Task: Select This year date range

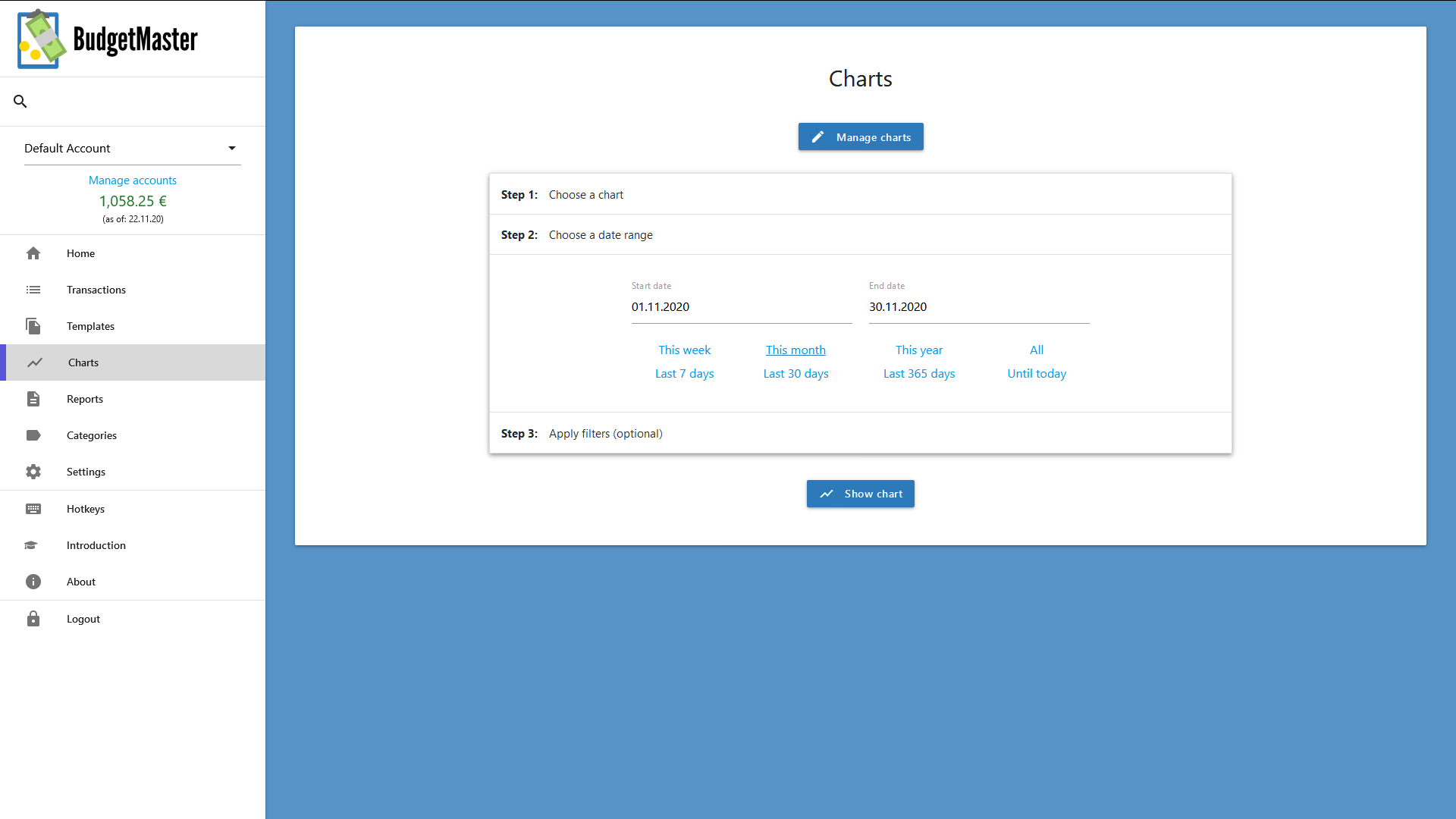Action: pos(919,350)
